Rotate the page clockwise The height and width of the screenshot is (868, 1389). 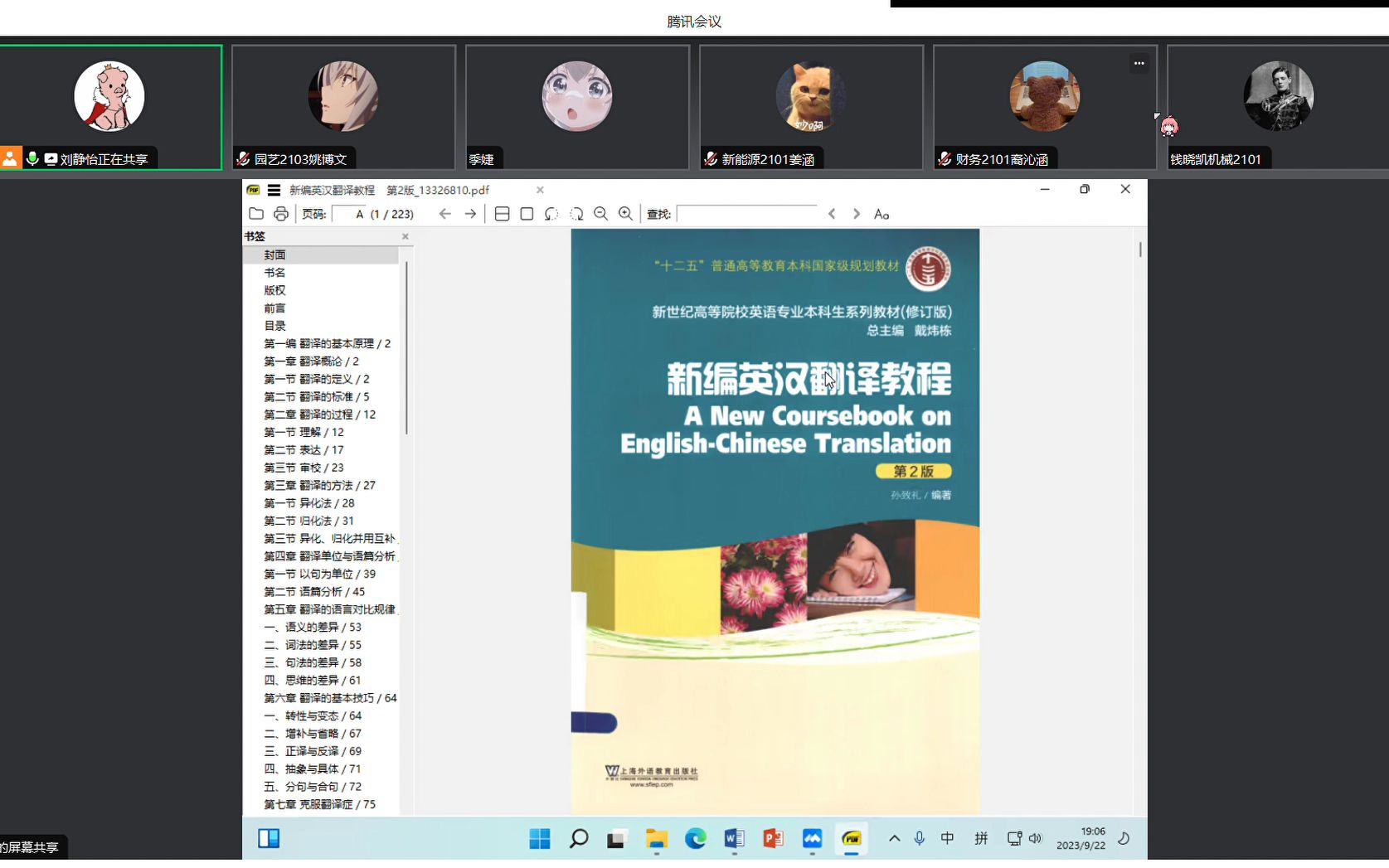pos(576,214)
